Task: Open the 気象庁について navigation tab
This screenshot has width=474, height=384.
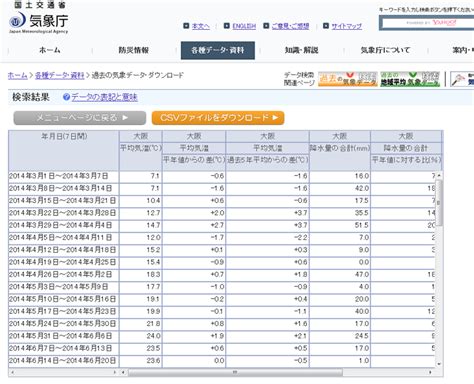Action: click(x=386, y=50)
